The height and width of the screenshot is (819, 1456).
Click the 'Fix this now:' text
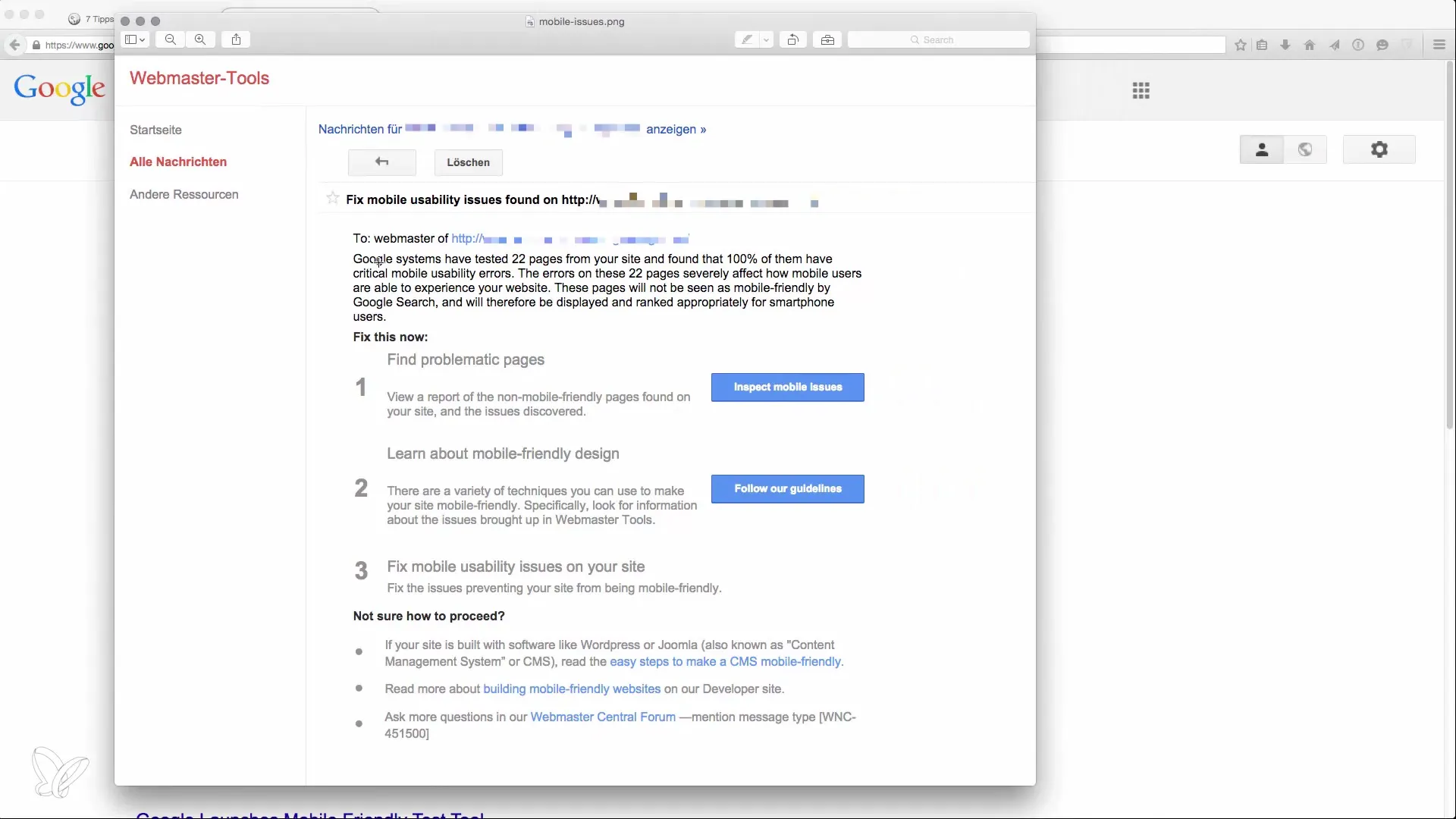pyautogui.click(x=390, y=337)
